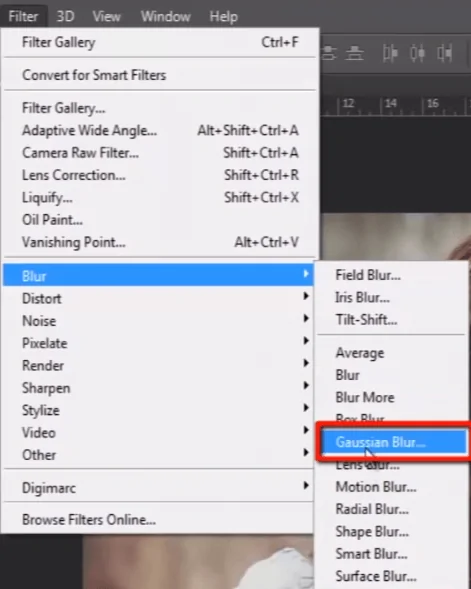Choose Radial Blur option
This screenshot has width=471, height=589.
pyautogui.click(x=392, y=509)
